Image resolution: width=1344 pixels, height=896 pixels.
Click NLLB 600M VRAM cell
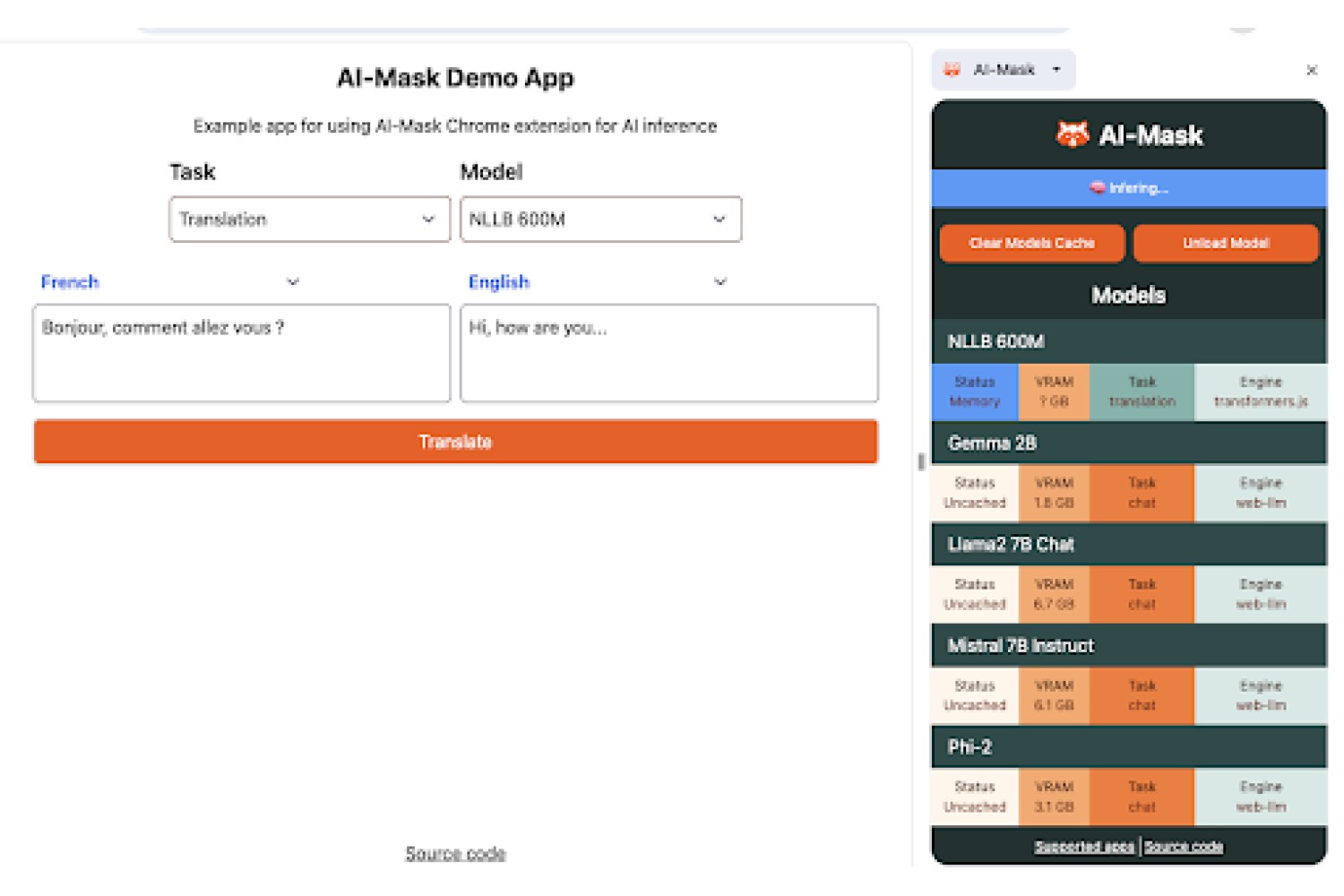[1054, 392]
